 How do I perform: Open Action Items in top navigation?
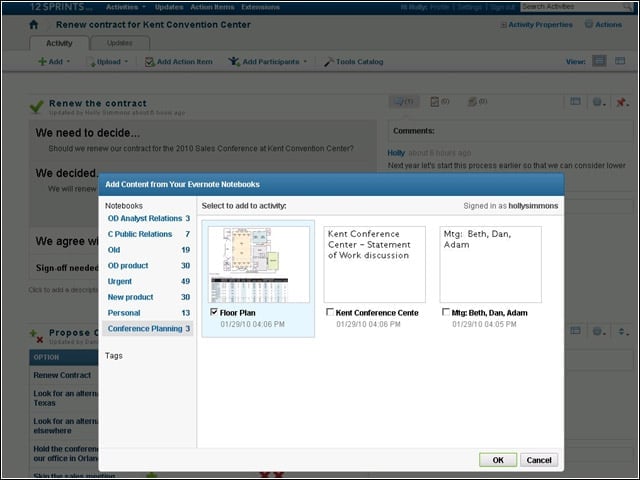point(212,7)
